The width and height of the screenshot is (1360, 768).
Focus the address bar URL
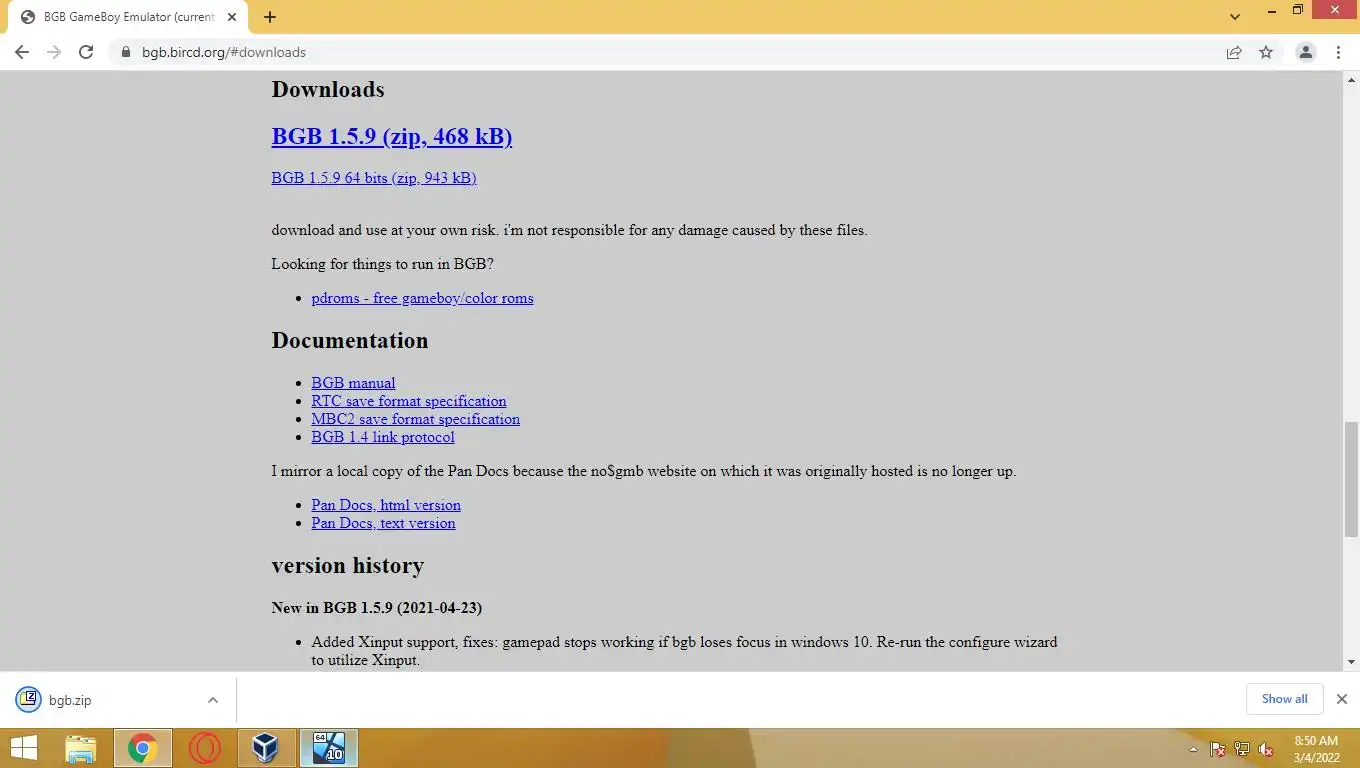click(x=224, y=52)
